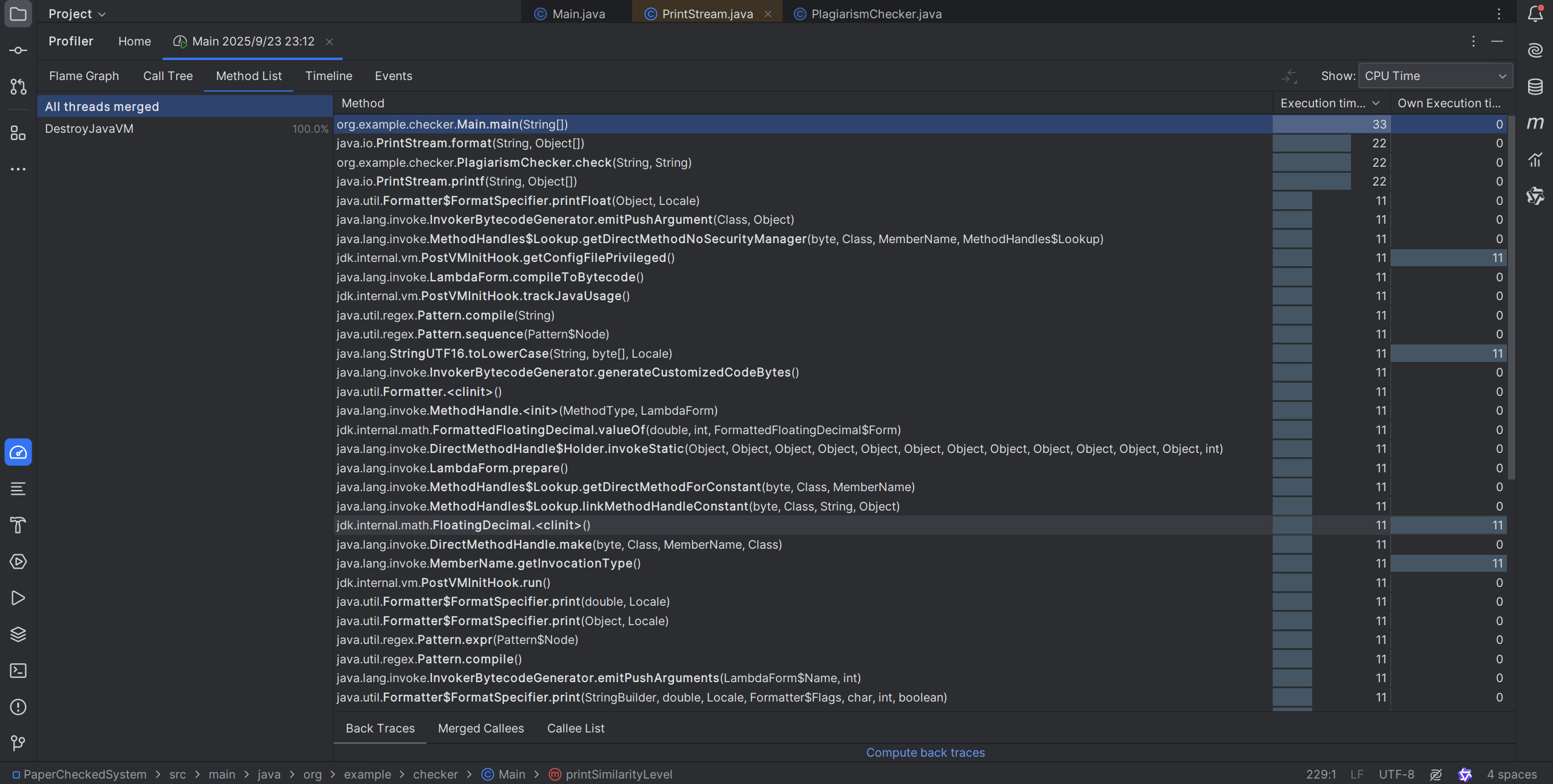The height and width of the screenshot is (784, 1553).
Task: Open the Notifications bell icon
Action: click(x=1535, y=13)
